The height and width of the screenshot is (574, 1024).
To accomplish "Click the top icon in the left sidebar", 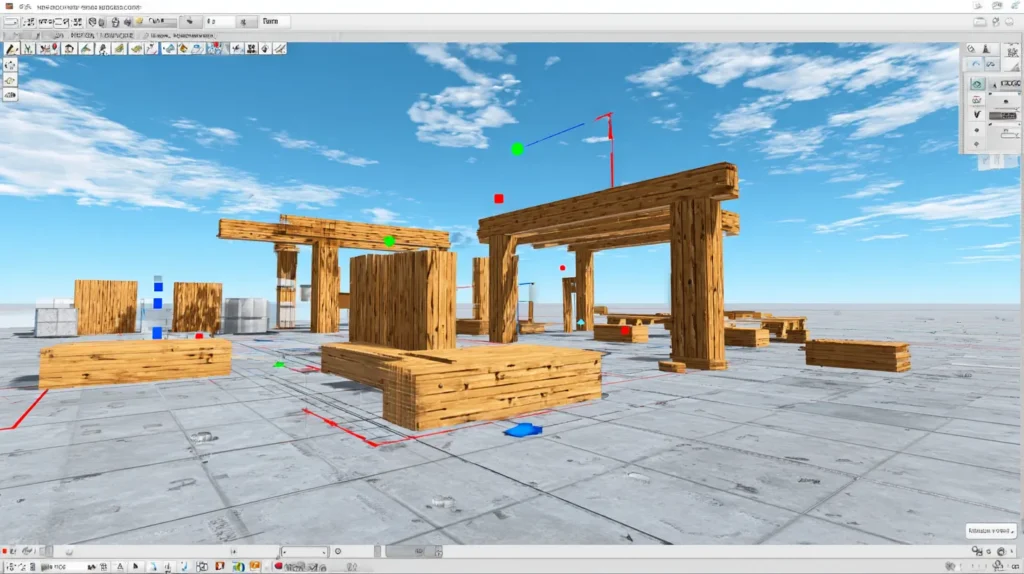I will click(10, 65).
